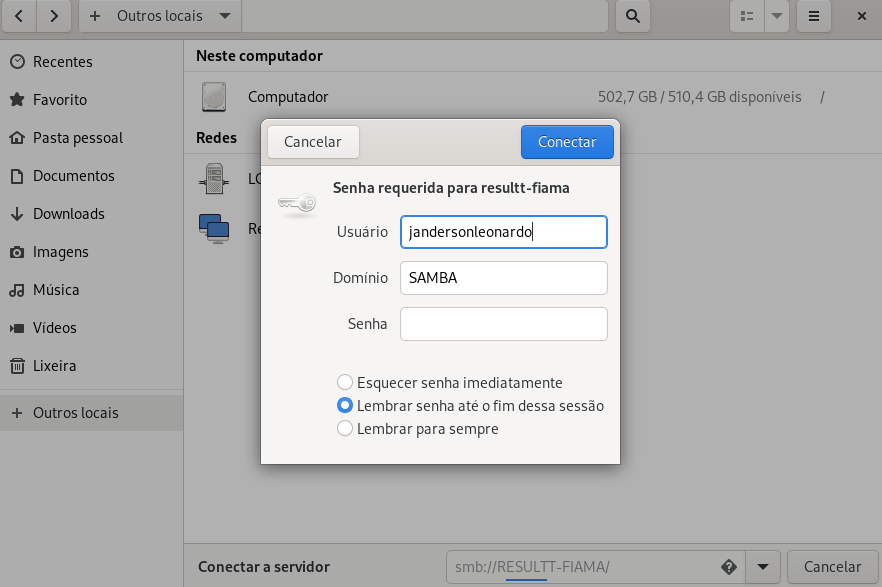The image size is (882, 587).
Task: Click the Lixeira trash icon in sidebar
Action: tap(17, 366)
